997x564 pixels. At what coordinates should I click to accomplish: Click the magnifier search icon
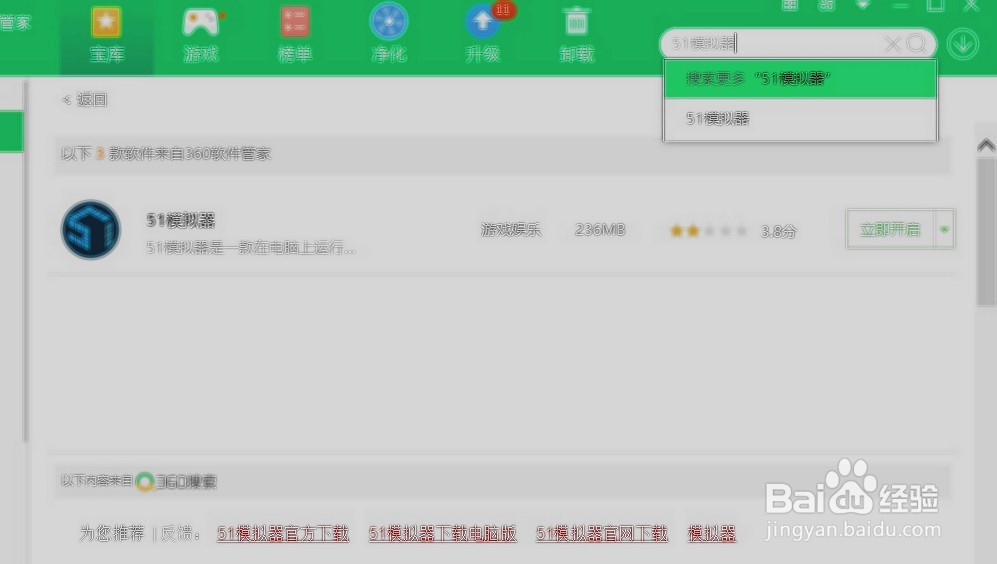[917, 44]
